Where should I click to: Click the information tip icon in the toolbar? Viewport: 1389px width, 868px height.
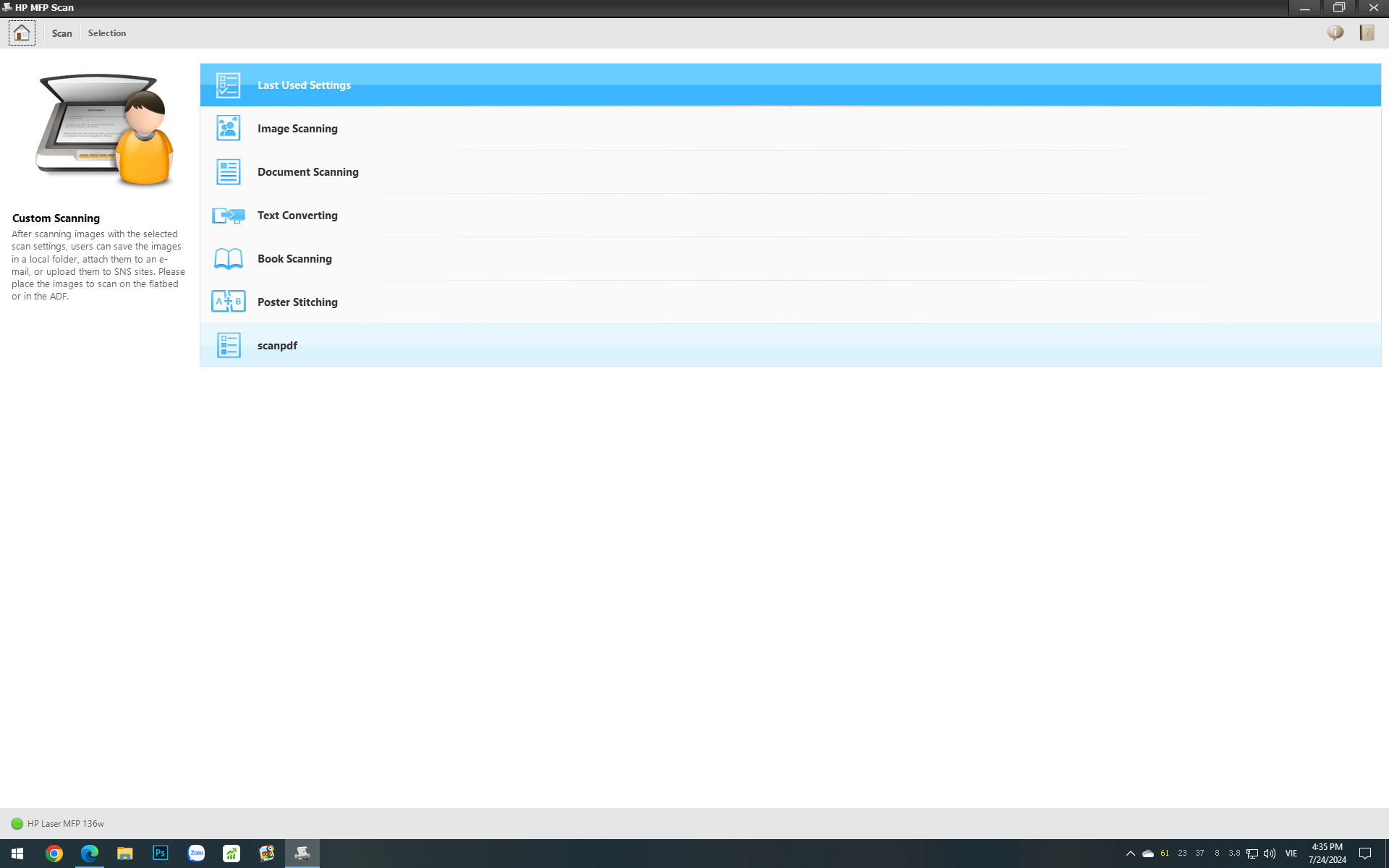point(1335,33)
